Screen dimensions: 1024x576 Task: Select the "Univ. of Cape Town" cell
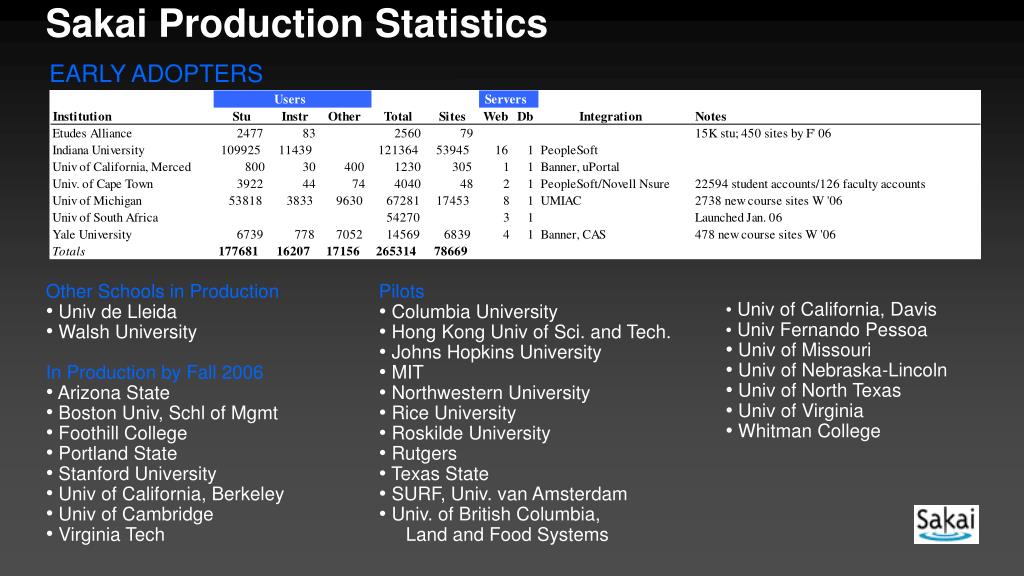pyautogui.click(x=103, y=184)
